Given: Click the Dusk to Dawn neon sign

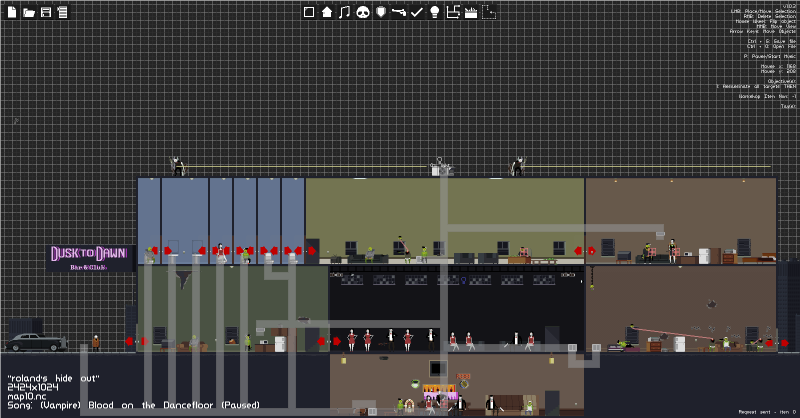Looking at the screenshot, I should click(x=89, y=258).
